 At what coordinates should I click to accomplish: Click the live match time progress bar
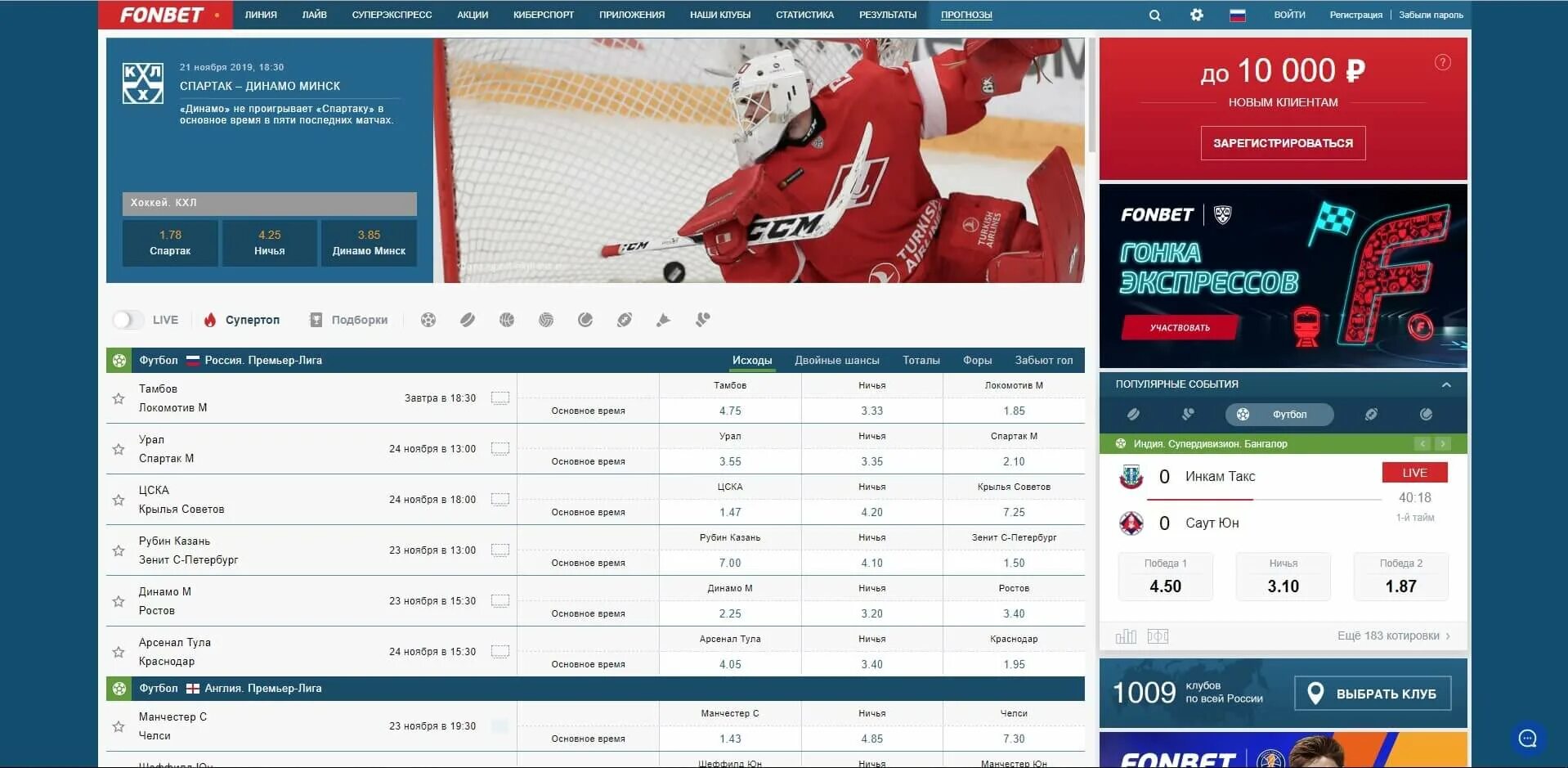1264,499
